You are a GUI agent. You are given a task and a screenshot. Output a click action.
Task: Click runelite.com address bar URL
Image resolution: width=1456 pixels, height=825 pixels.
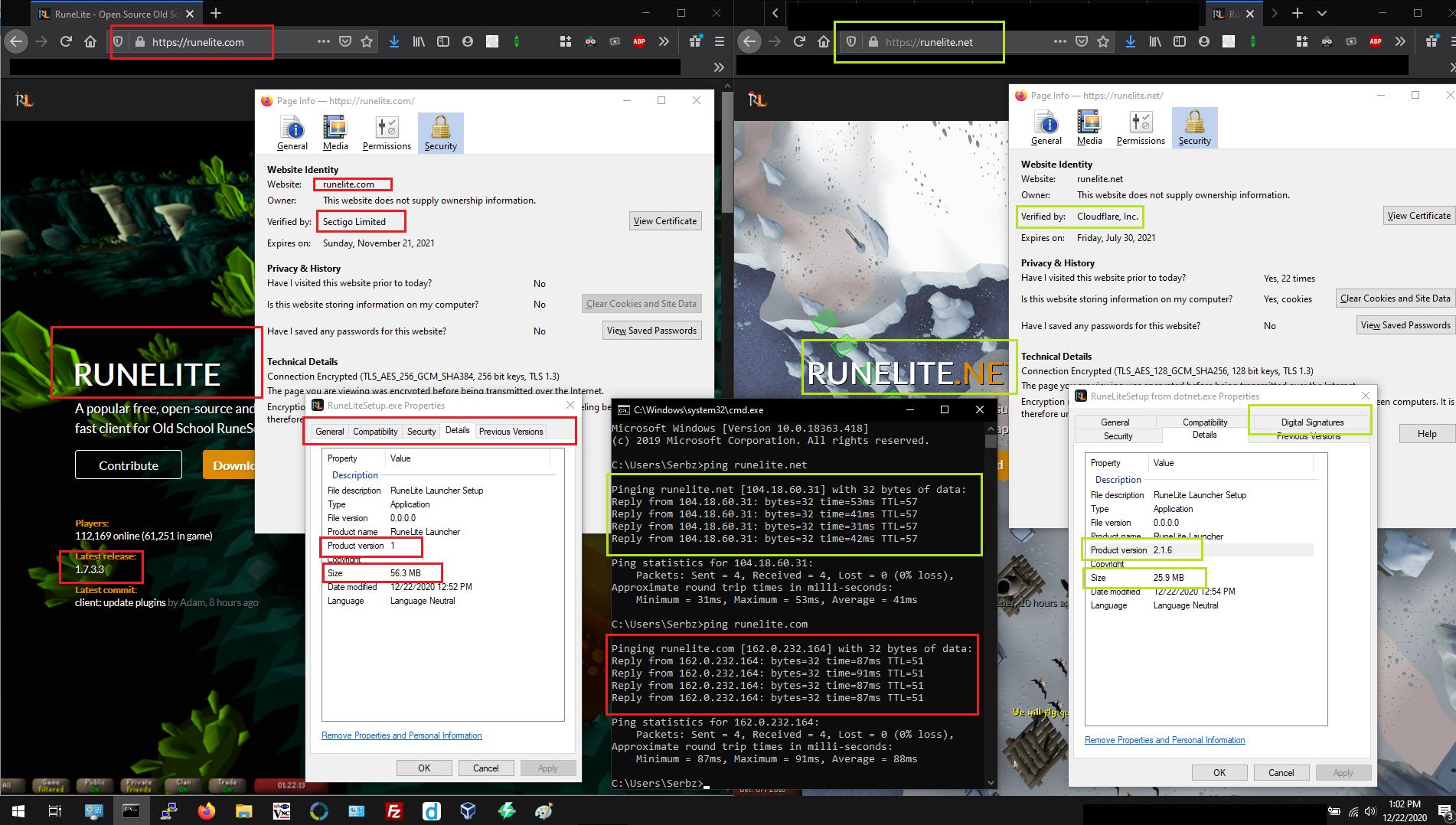[198, 42]
